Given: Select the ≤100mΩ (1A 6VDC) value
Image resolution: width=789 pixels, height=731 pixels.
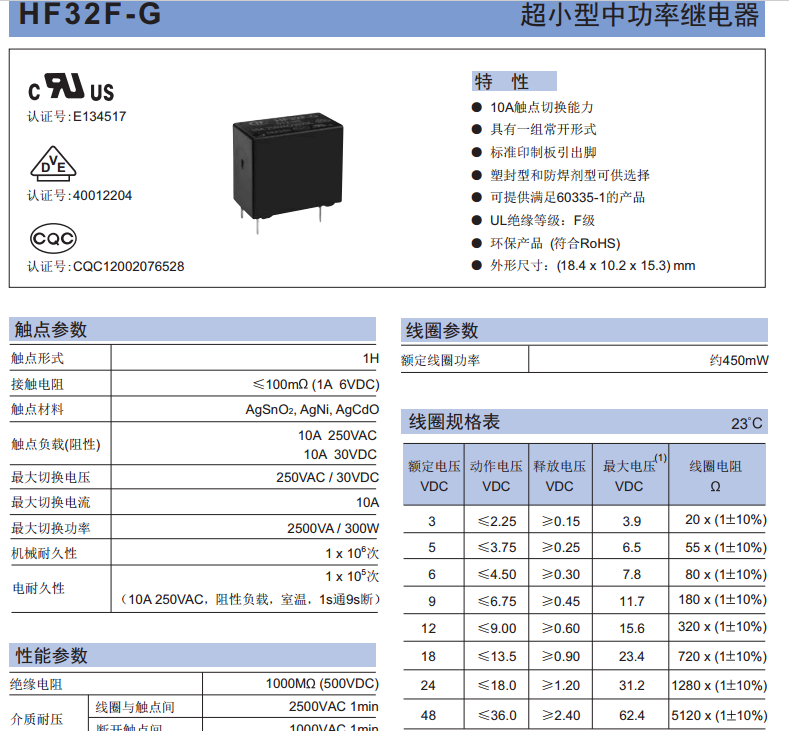Looking at the screenshot, I should pos(316,385).
